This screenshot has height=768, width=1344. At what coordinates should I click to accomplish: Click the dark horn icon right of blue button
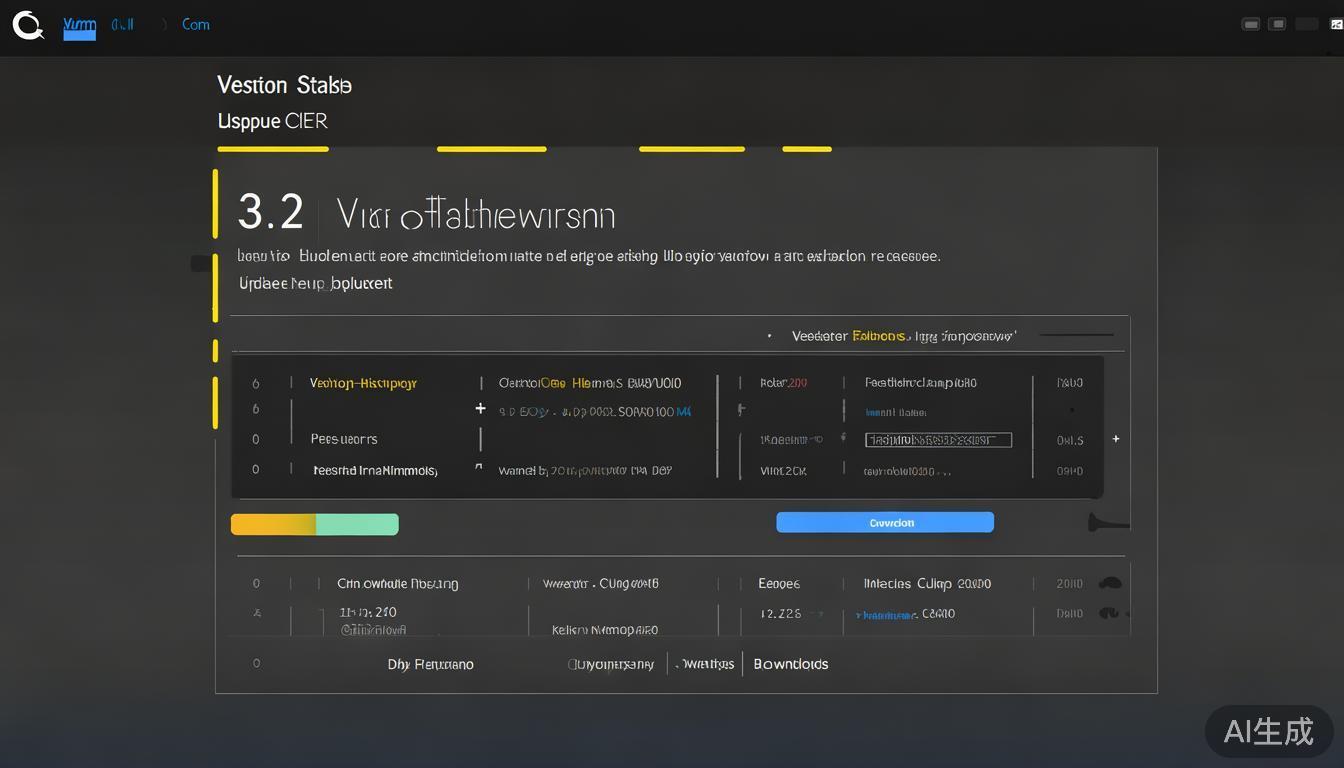click(x=1106, y=522)
